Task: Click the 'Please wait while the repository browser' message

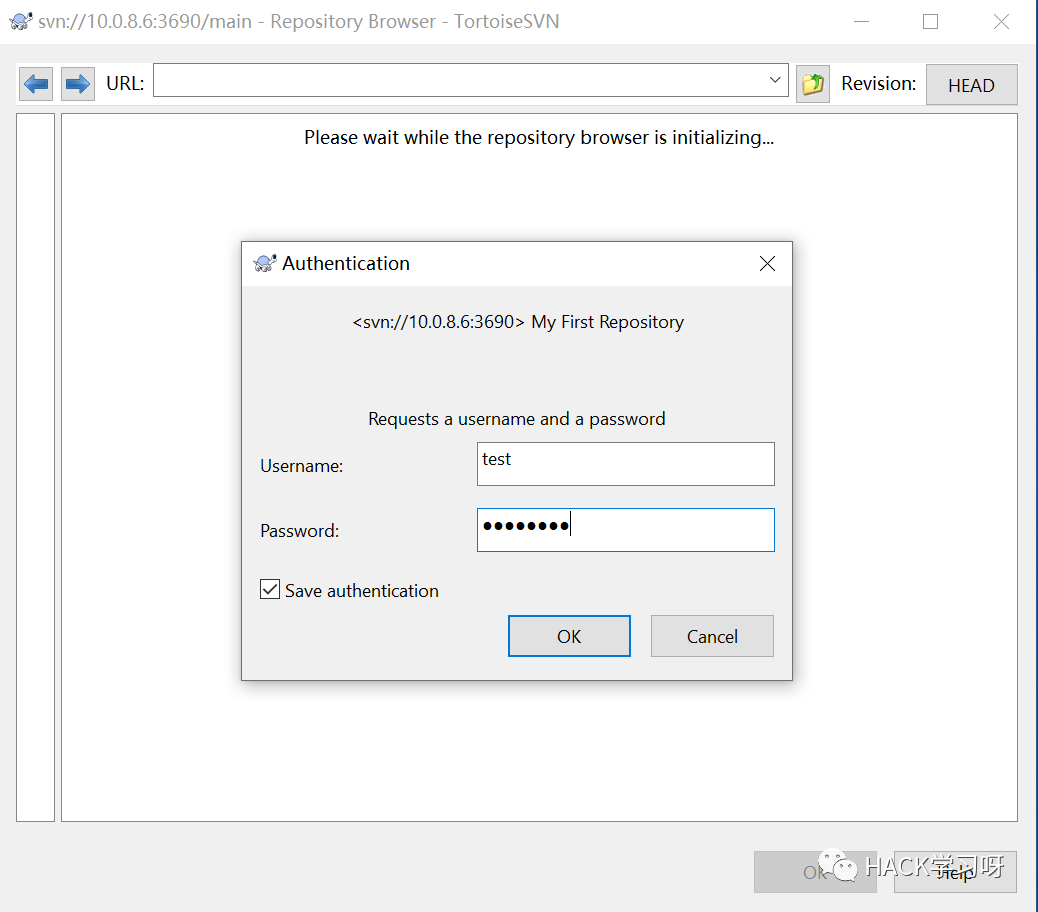Action: [539, 137]
